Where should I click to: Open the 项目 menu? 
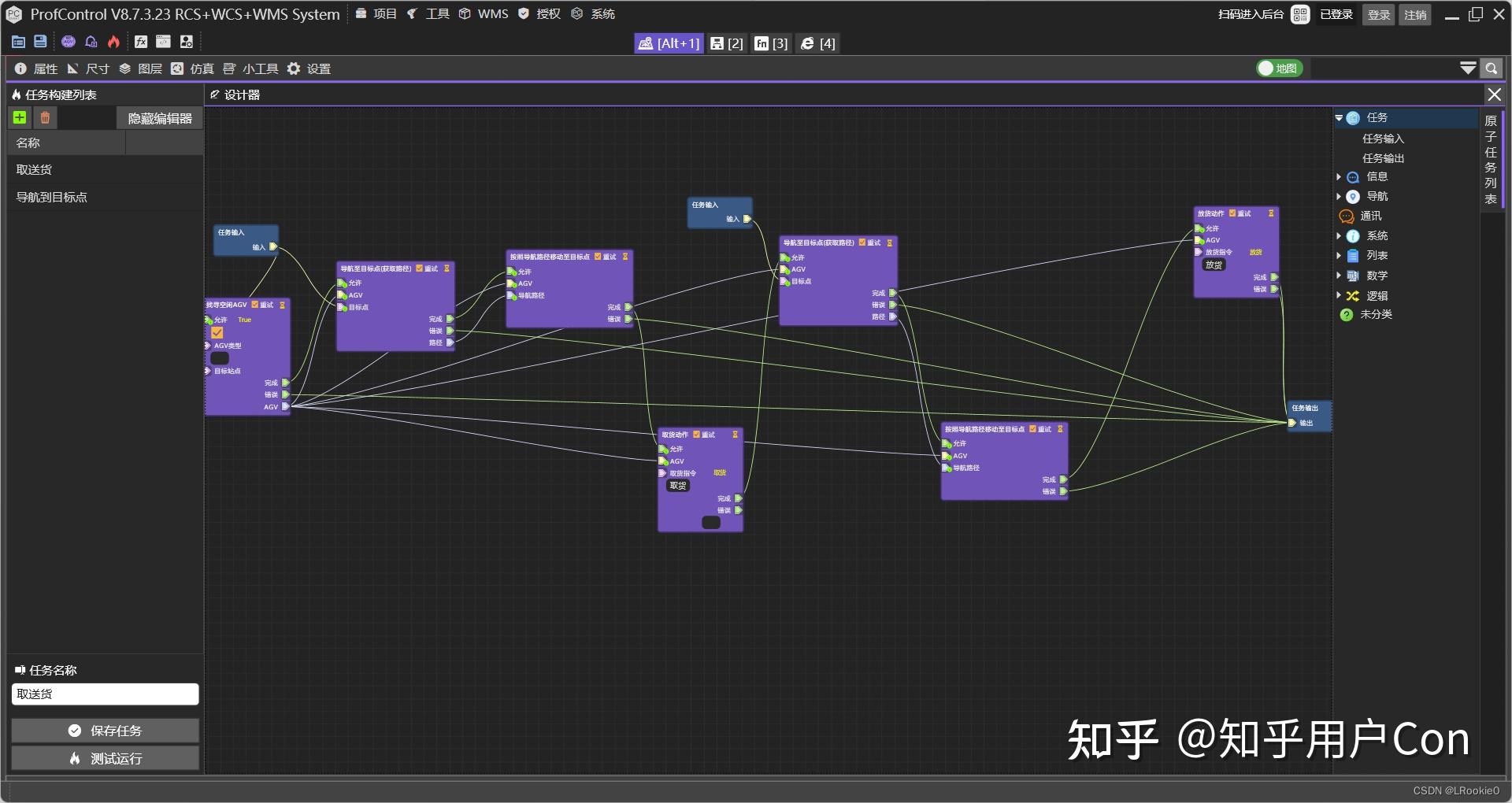click(384, 13)
